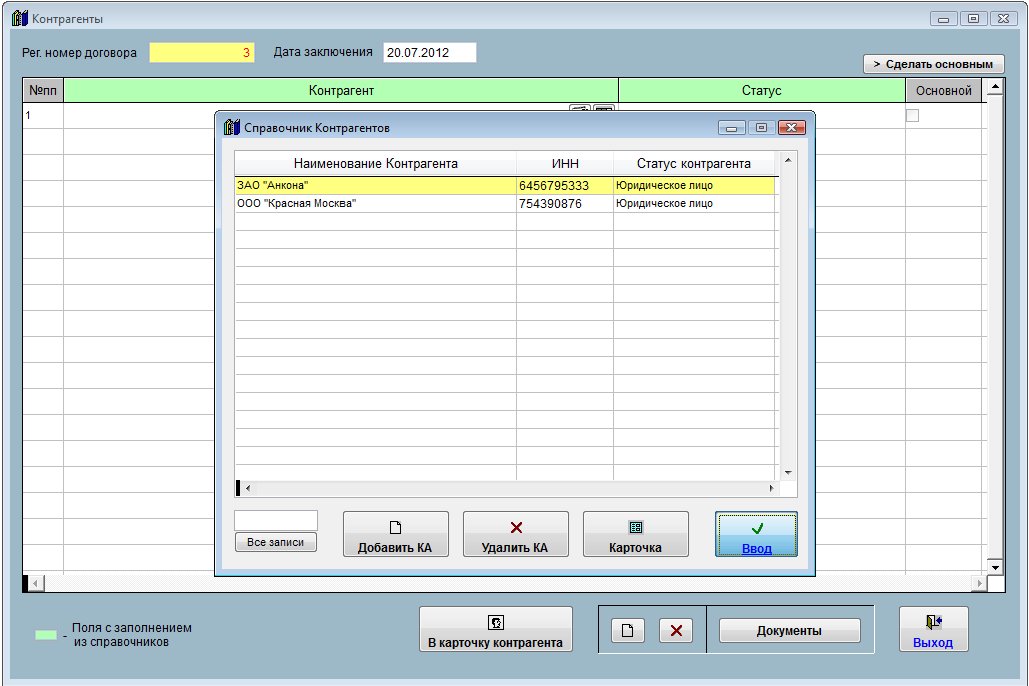
Task: Click the Справочник Контрагентов title bar icon
Action: (x=232, y=127)
